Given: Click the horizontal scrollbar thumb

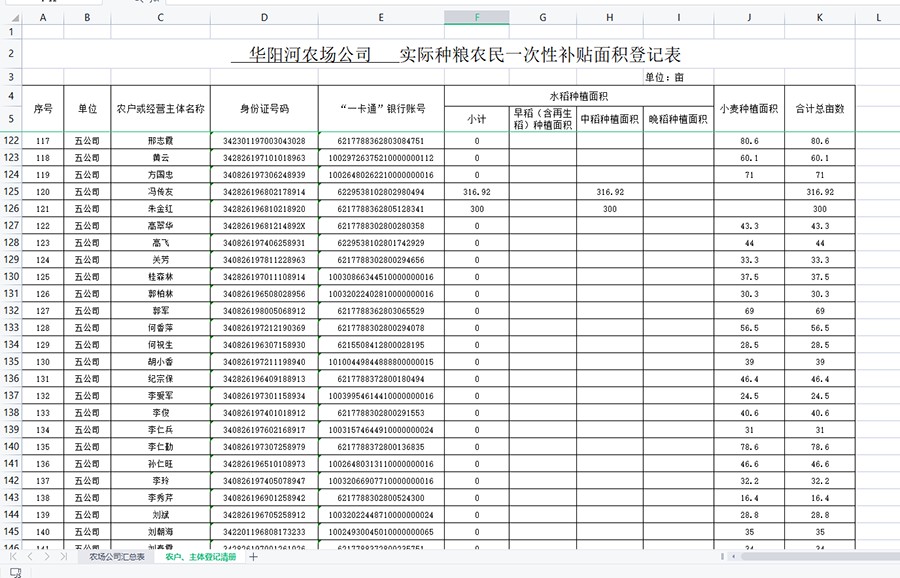Looking at the screenshot, I should [x=821, y=557].
